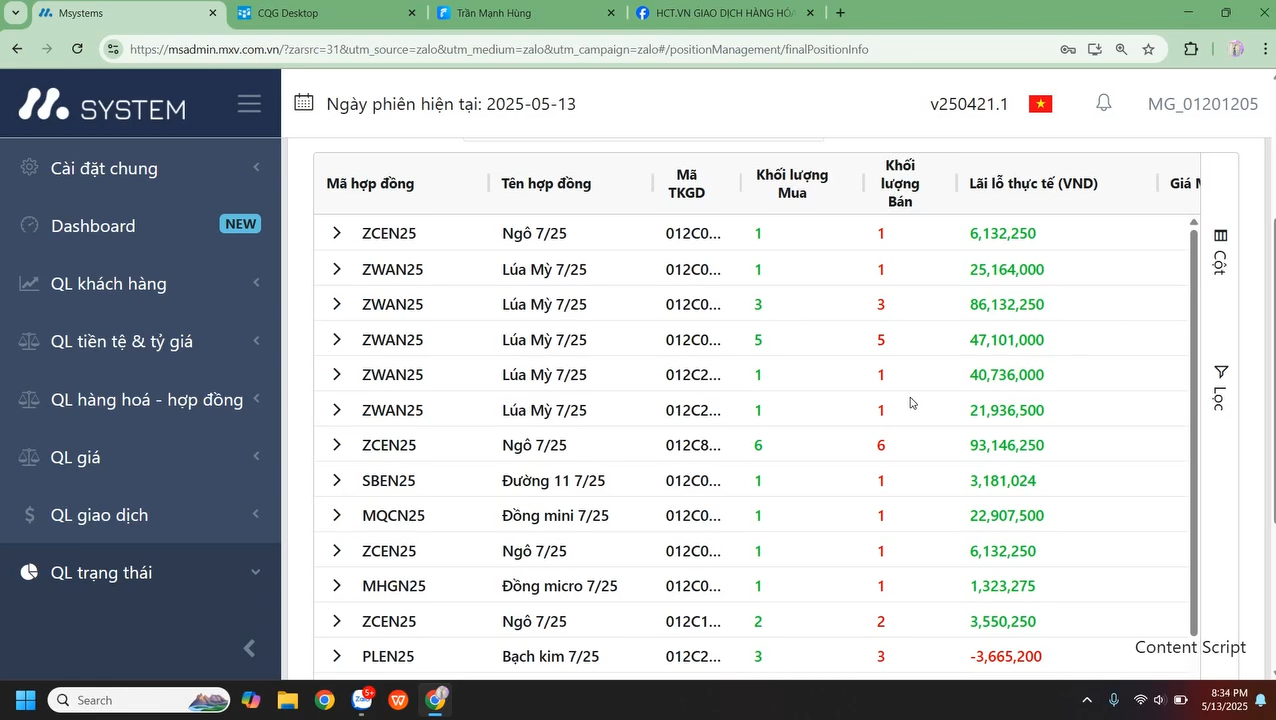The height and width of the screenshot is (720, 1276).
Task: Click the calendar icon next to session date
Action: [304, 103]
